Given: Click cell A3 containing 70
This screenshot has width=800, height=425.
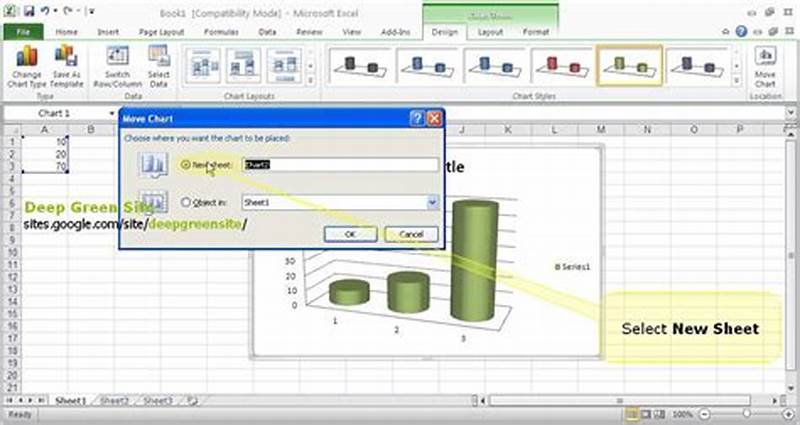Looking at the screenshot, I should 44,166.
